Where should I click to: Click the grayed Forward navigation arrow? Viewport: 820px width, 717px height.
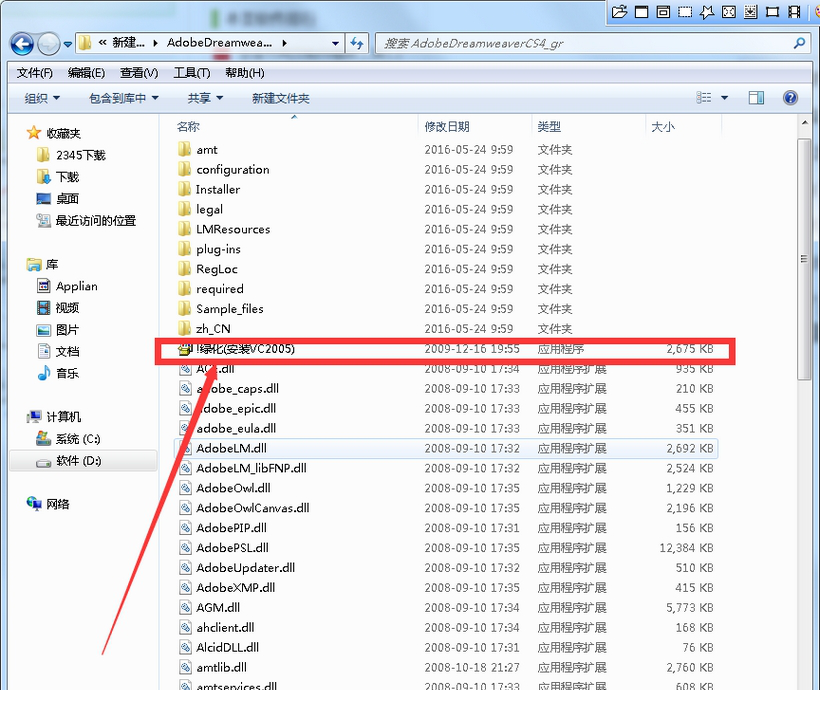(x=49, y=44)
